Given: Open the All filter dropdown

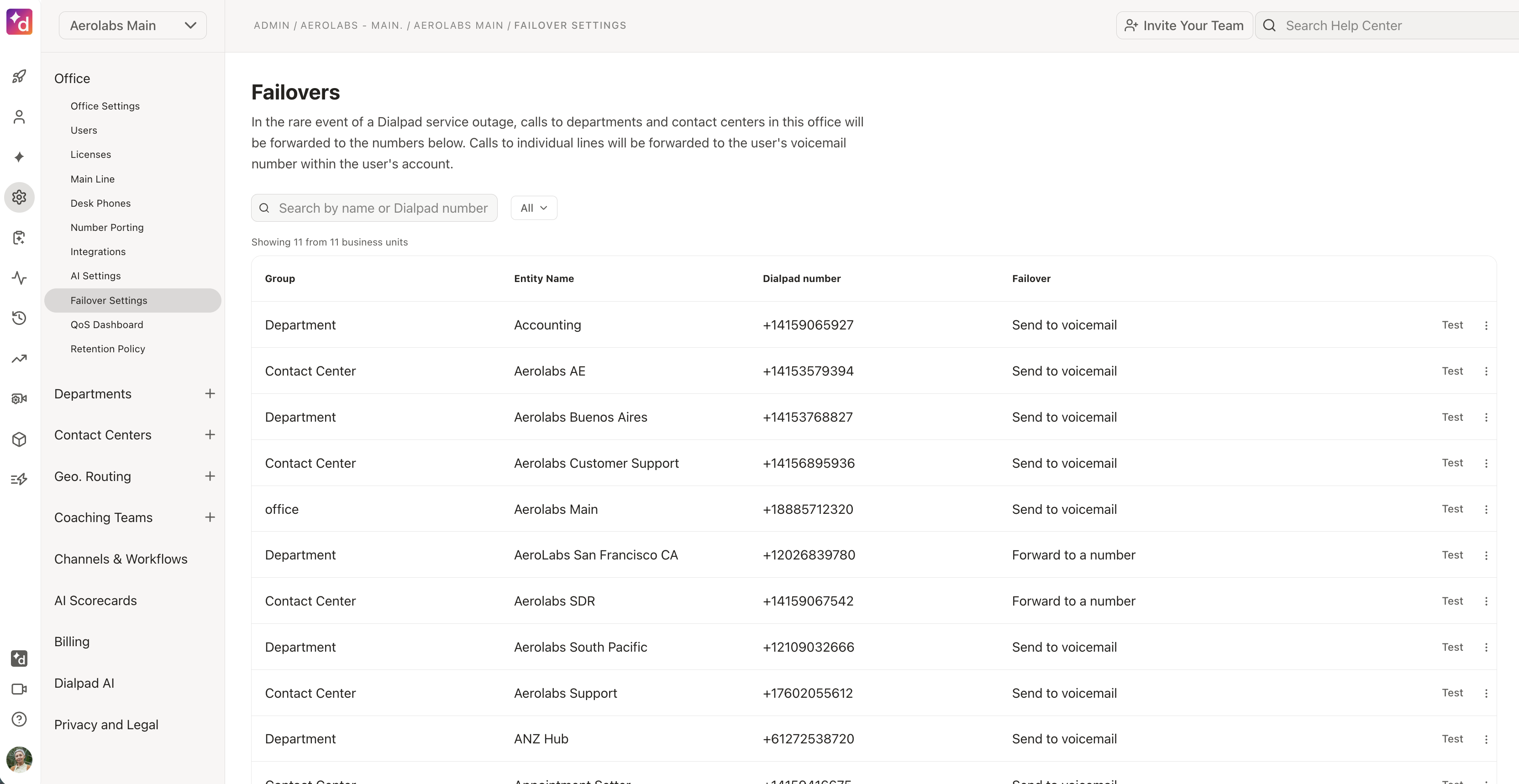Looking at the screenshot, I should [534, 208].
